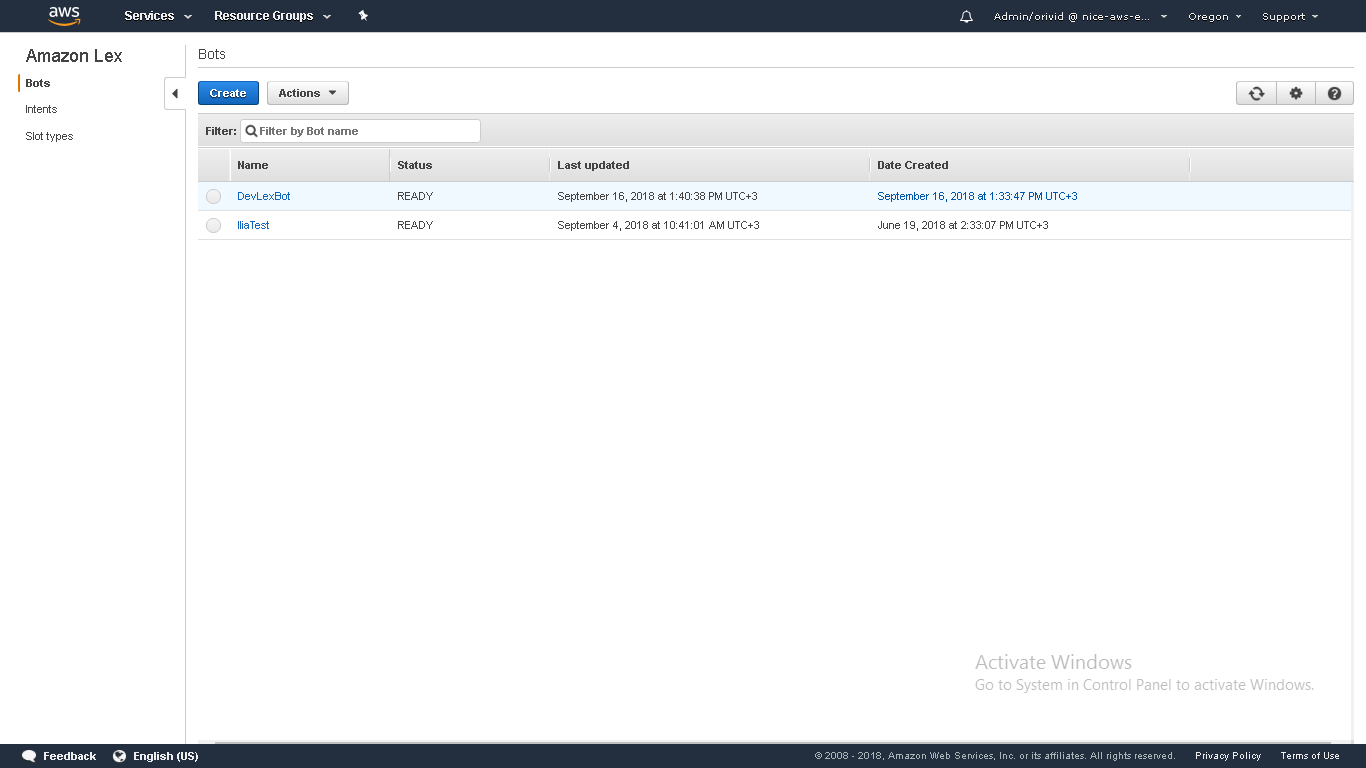Viewport: 1366px width, 768px height.
Task: Open Slot types in sidebar
Action: click(x=49, y=136)
